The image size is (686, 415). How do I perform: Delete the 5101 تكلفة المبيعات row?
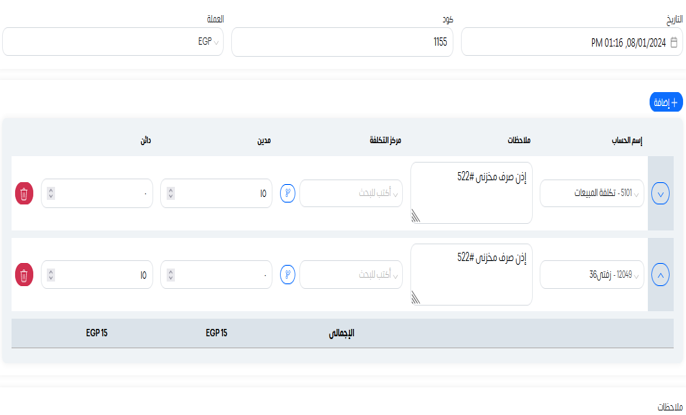[25, 193]
